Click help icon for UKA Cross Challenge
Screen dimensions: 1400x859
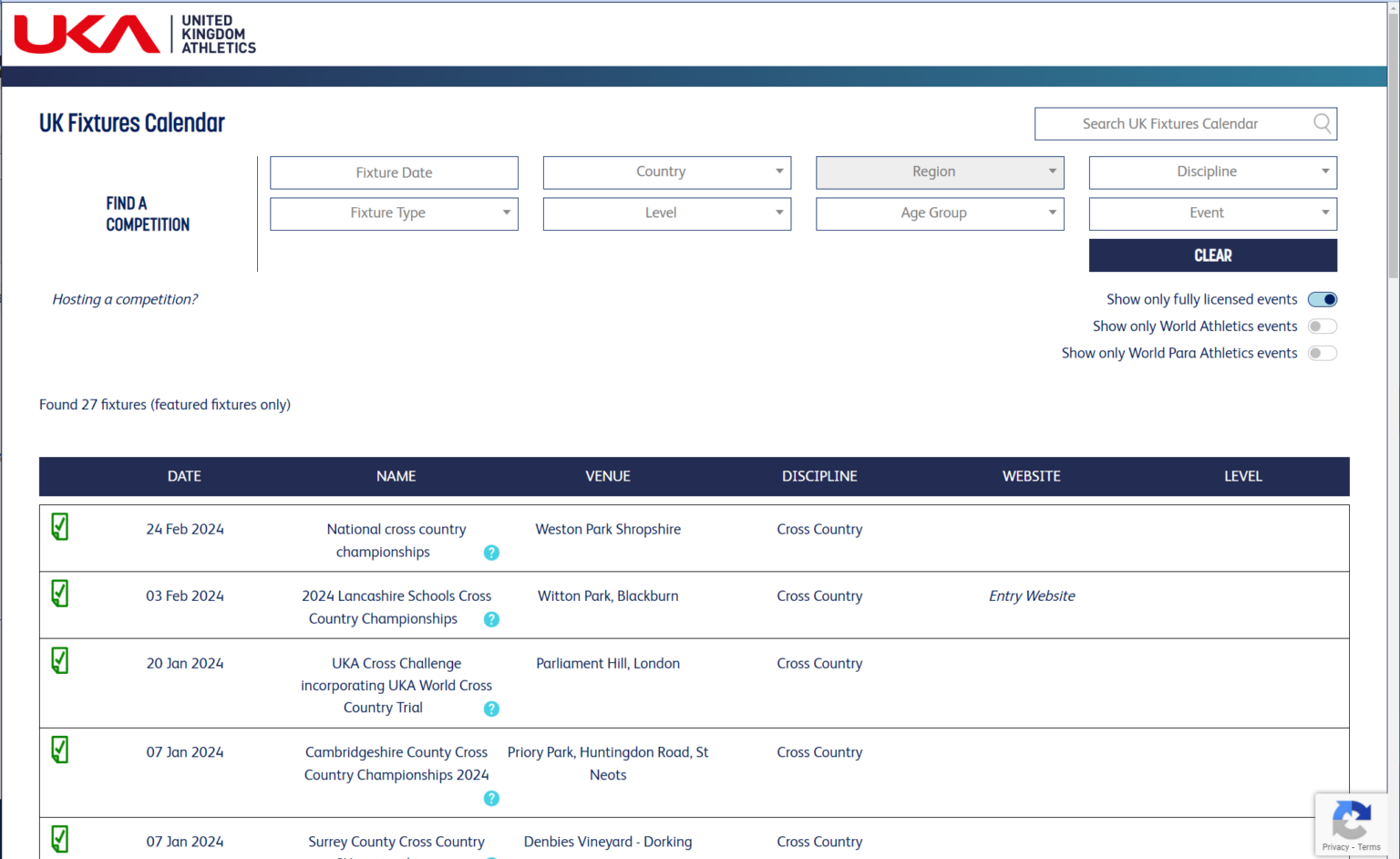pyautogui.click(x=491, y=709)
